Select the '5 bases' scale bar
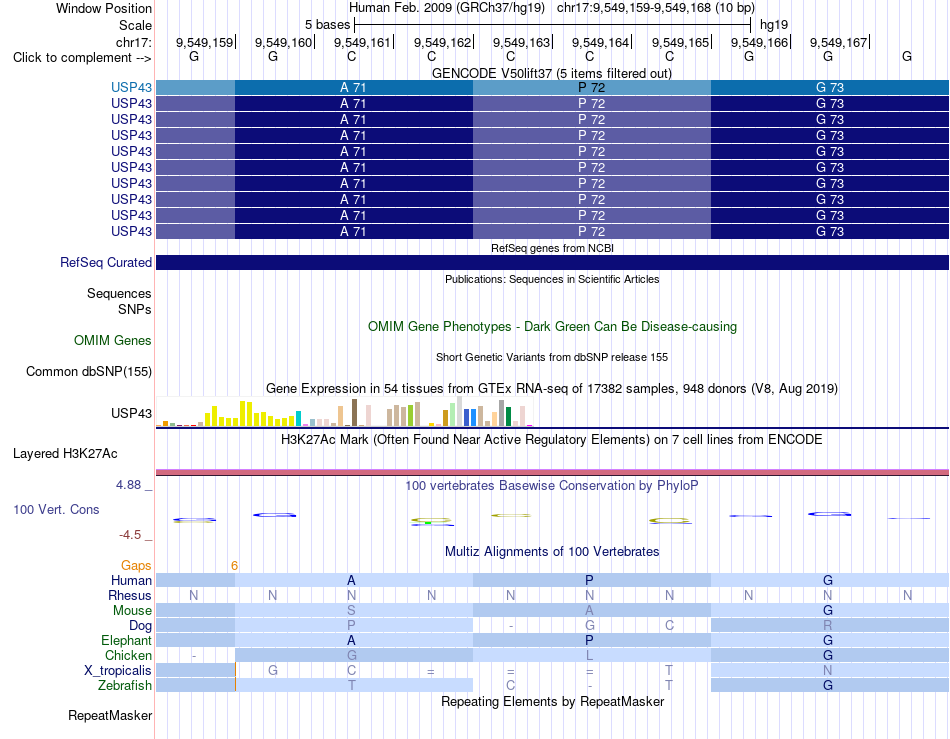This screenshot has width=950, height=739. click(553, 25)
